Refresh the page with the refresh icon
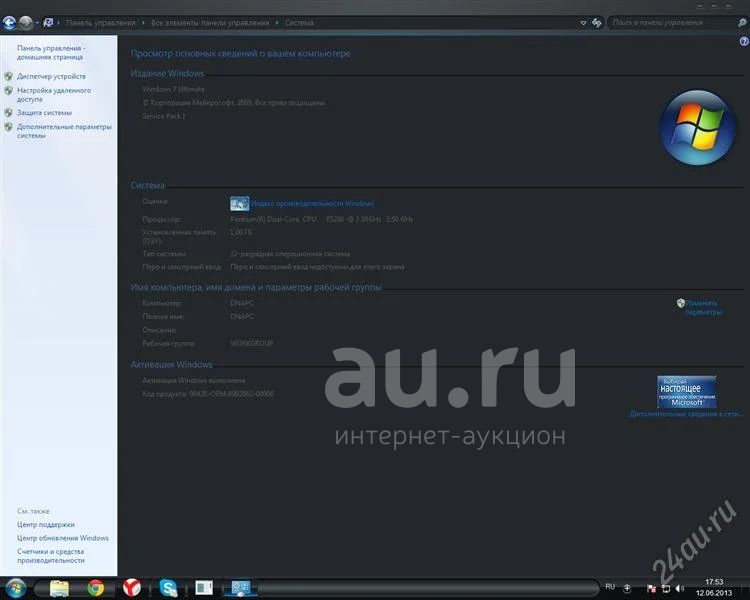750x600 pixels. [596, 22]
